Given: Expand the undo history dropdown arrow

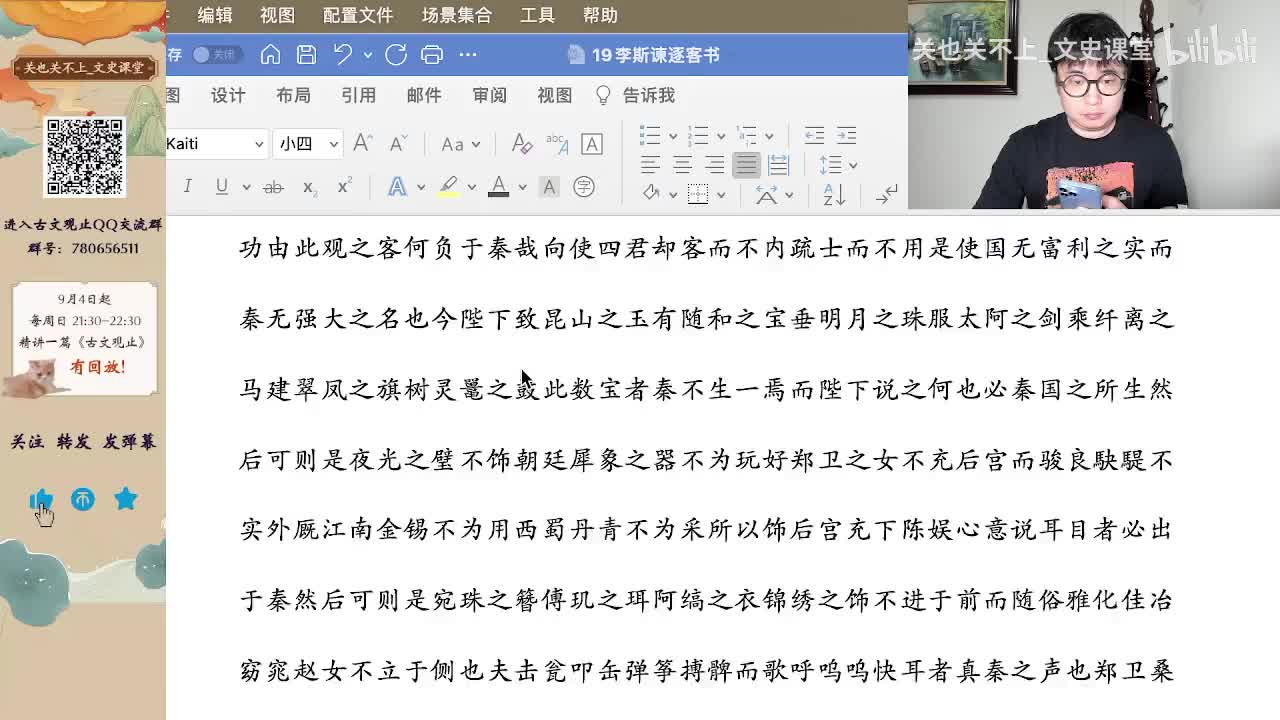Looking at the screenshot, I should coord(368,55).
